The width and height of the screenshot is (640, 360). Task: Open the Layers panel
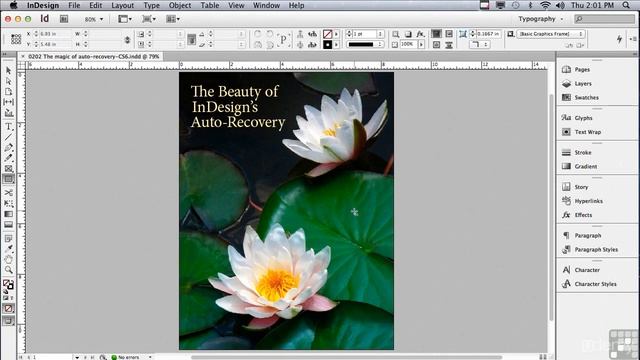tap(576, 83)
